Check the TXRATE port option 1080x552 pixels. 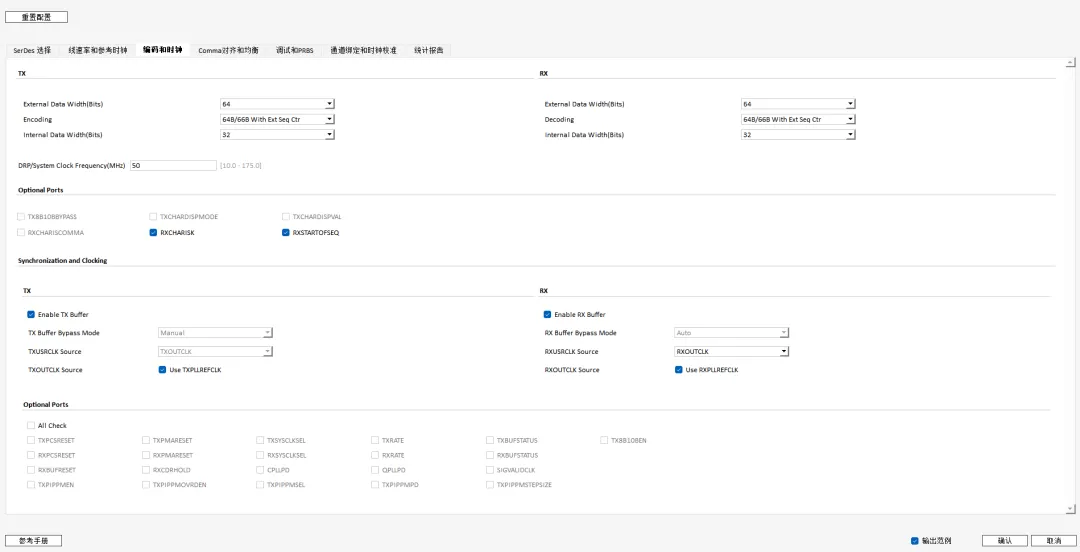pos(375,440)
